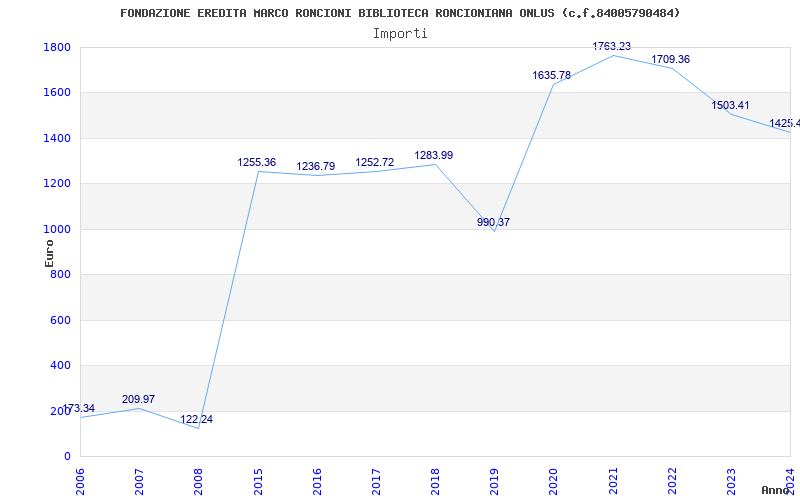This screenshot has width=800, height=500.
Task: Click data label 1283.99
Action: click(x=434, y=155)
